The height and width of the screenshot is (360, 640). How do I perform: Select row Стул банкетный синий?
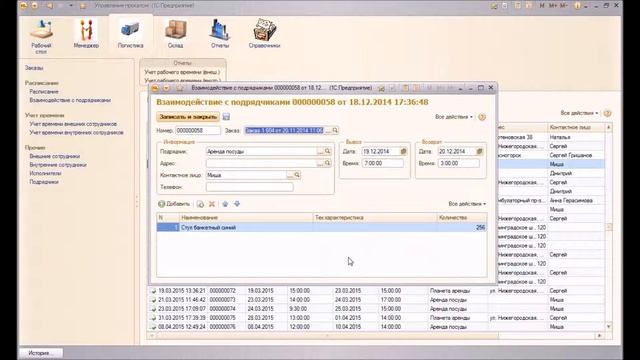point(322,227)
